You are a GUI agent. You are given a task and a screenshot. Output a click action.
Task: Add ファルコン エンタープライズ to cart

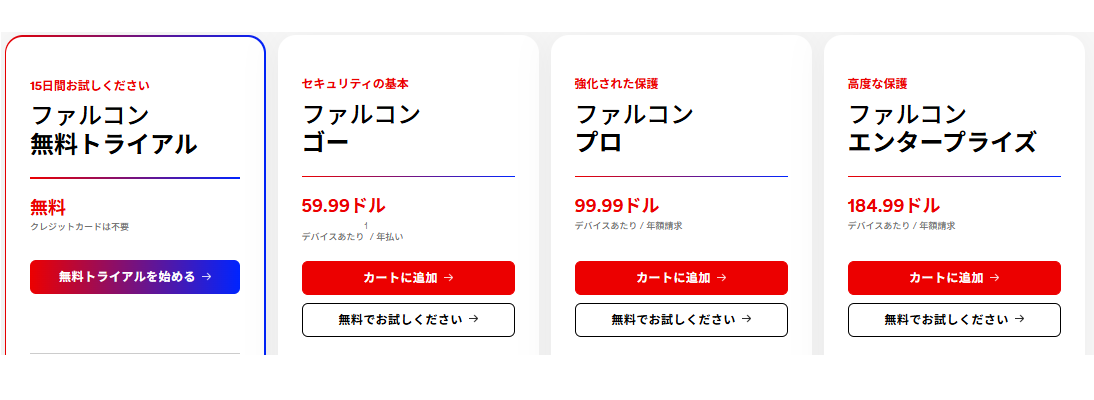(954, 278)
